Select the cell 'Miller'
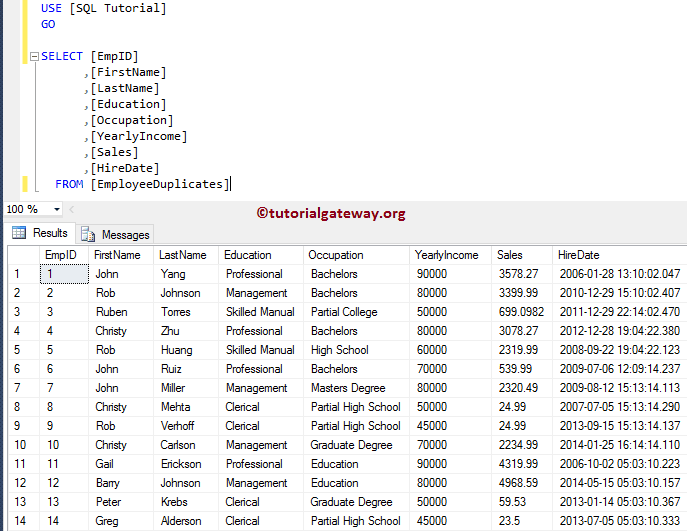This screenshot has height=531, width=687. pos(186,388)
